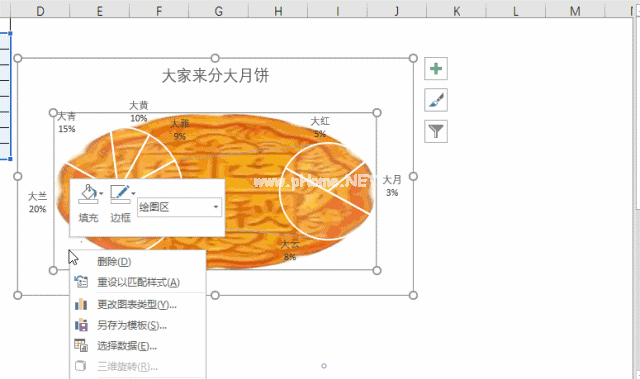Screen dimensions: 640x379
Task: Click the Change Chart Type icon
Action: pos(81,304)
